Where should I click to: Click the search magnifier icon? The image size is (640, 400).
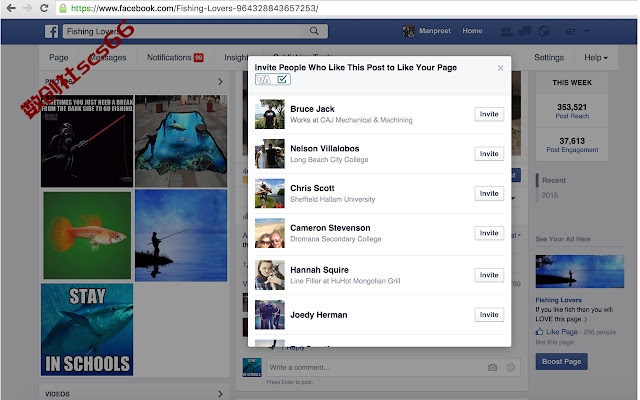(x=314, y=31)
